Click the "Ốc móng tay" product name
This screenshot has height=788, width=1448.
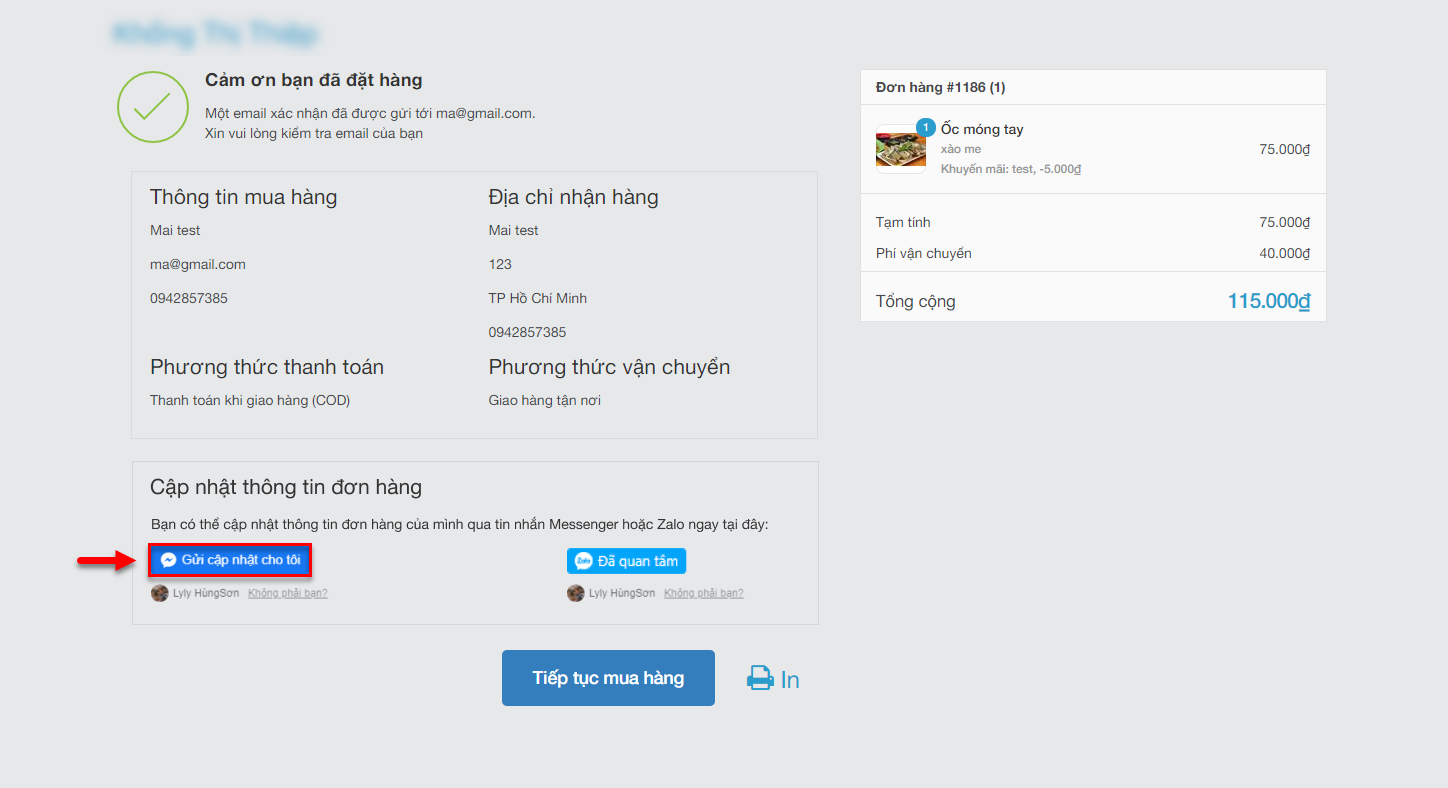coord(981,129)
